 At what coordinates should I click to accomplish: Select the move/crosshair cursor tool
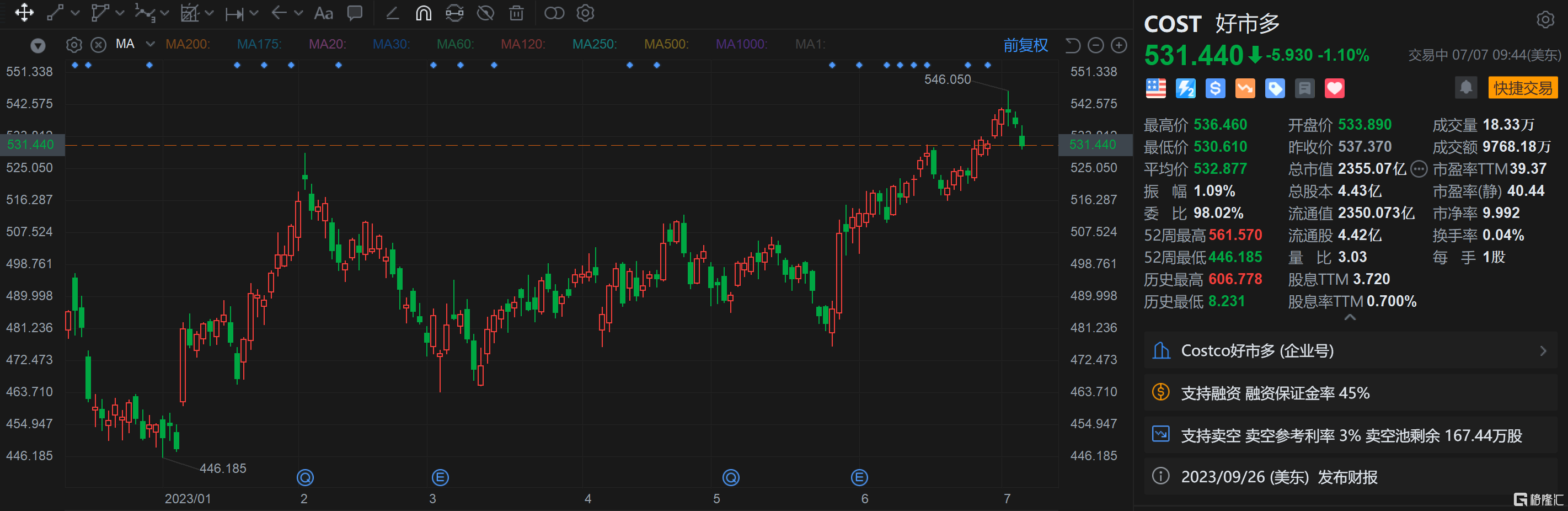coord(24,13)
